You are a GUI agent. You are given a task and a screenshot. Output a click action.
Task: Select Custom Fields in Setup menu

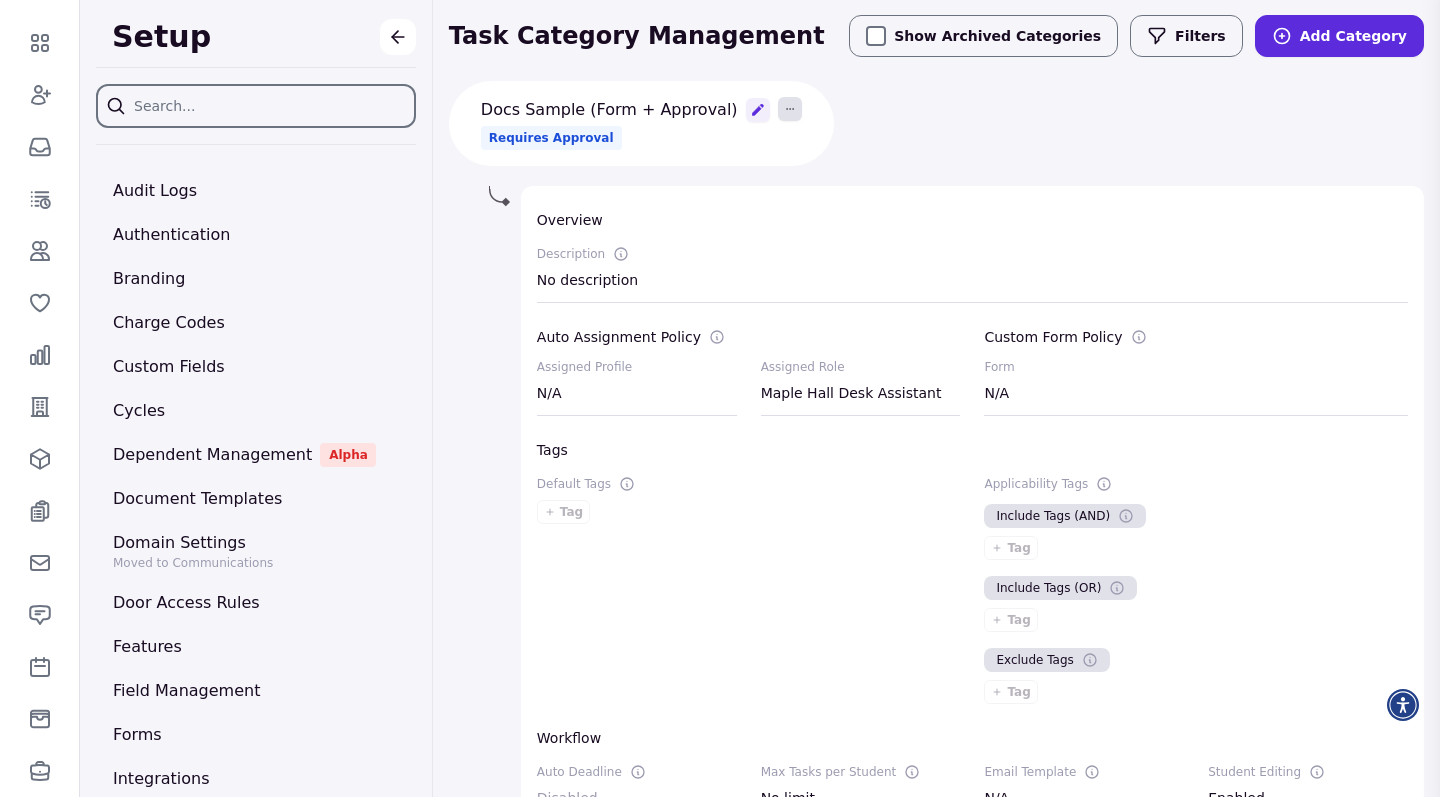click(x=169, y=366)
